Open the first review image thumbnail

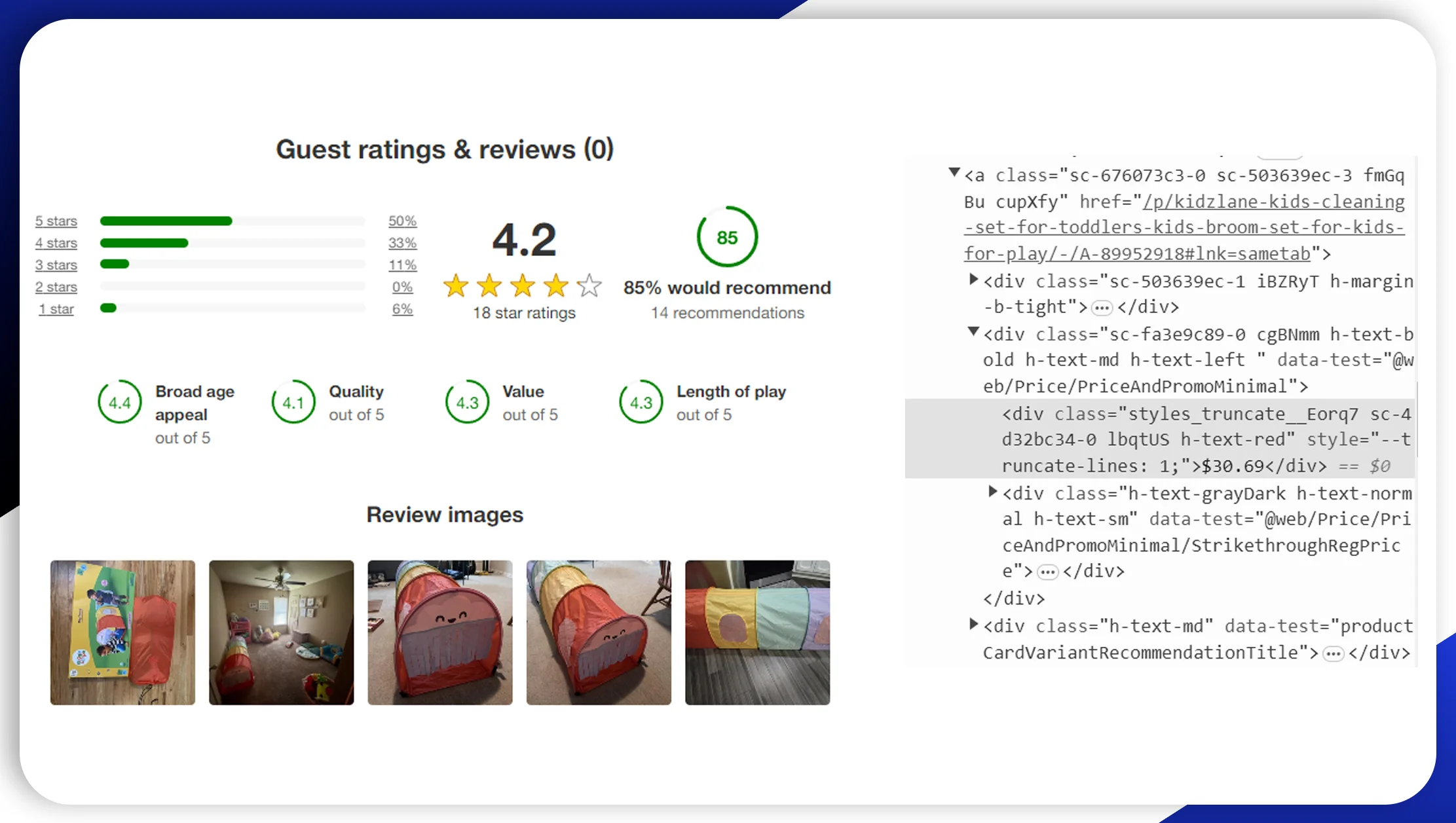tap(123, 632)
